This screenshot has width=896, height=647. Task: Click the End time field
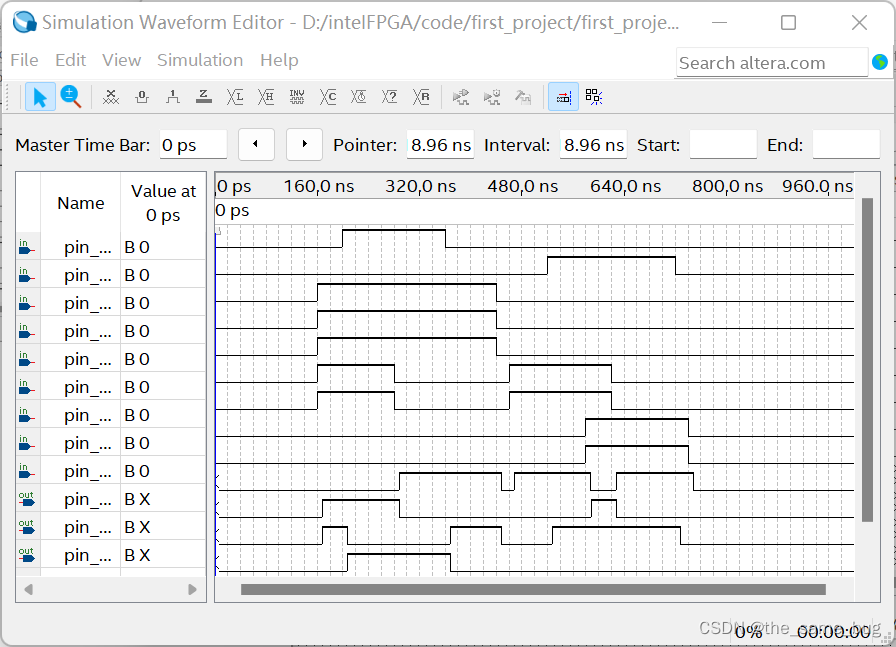[x=846, y=145]
